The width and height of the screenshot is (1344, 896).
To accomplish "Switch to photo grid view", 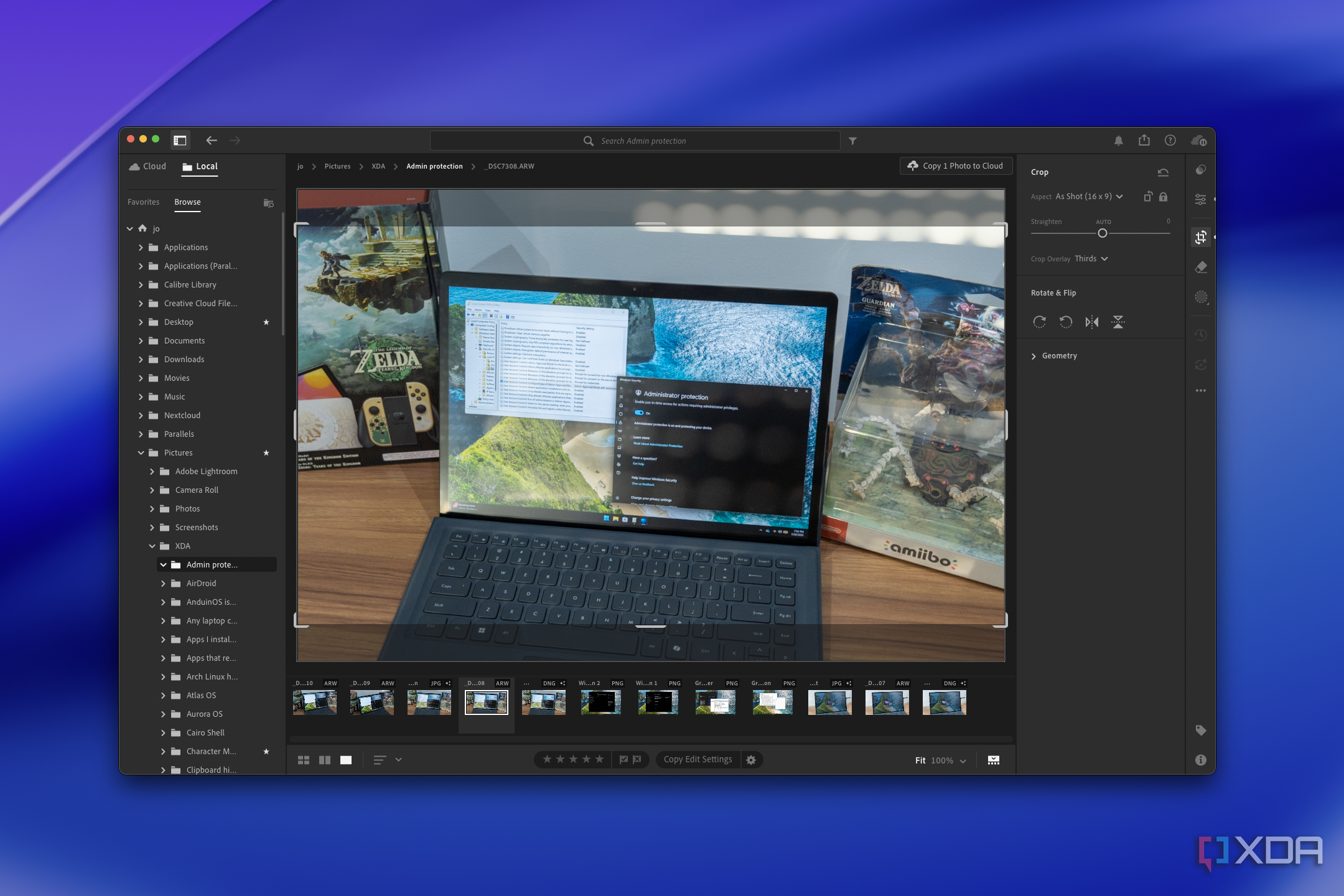I will point(304,760).
